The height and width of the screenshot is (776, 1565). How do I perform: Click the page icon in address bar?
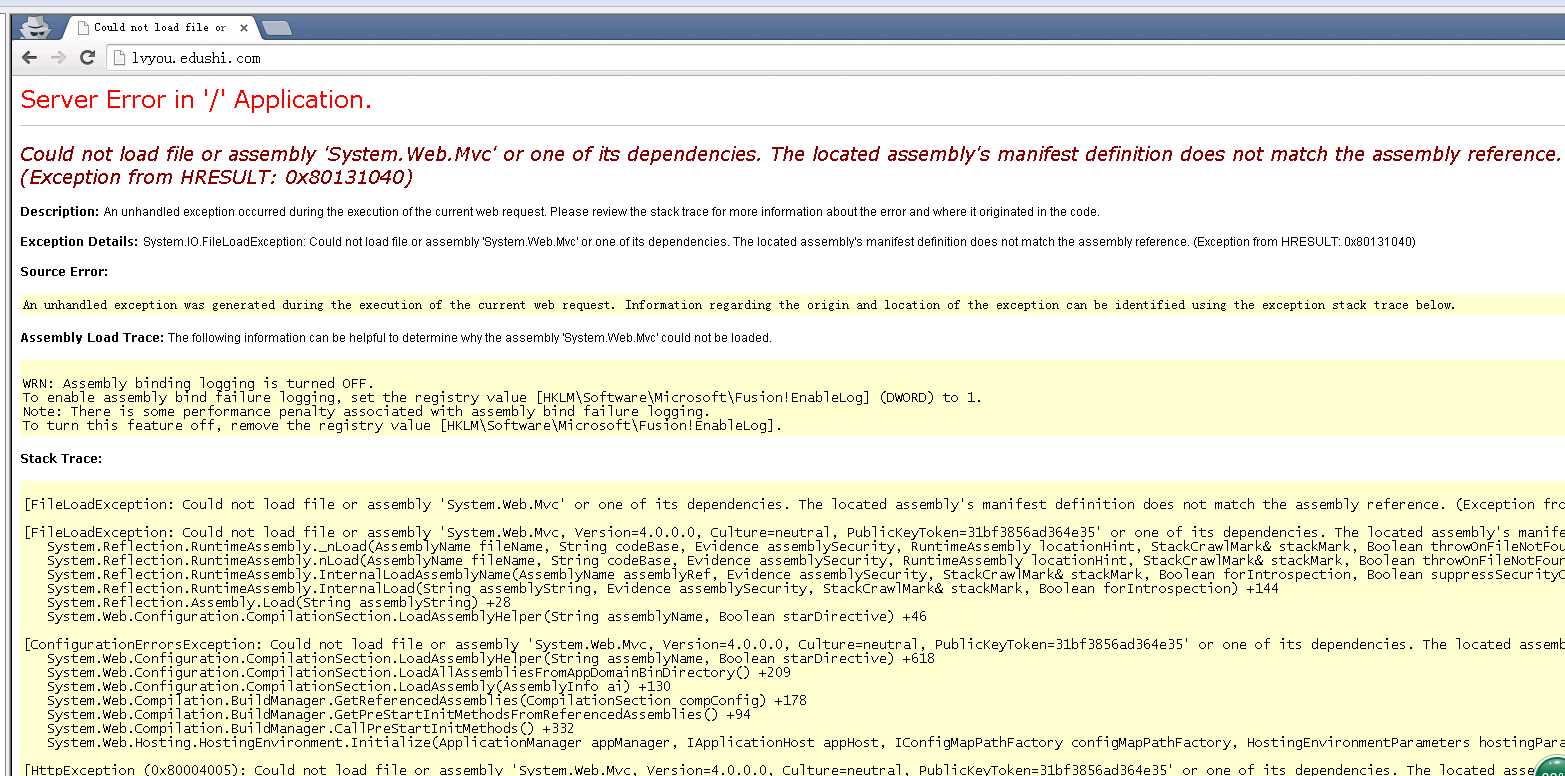point(120,58)
